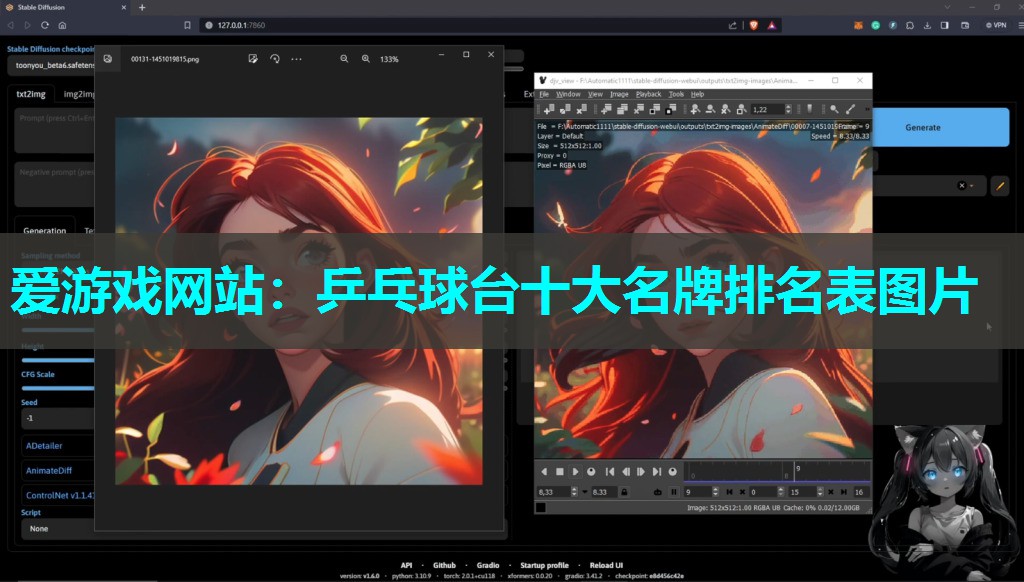Start forward playback in djv_view
This screenshot has width=1024, height=582.
[575, 472]
